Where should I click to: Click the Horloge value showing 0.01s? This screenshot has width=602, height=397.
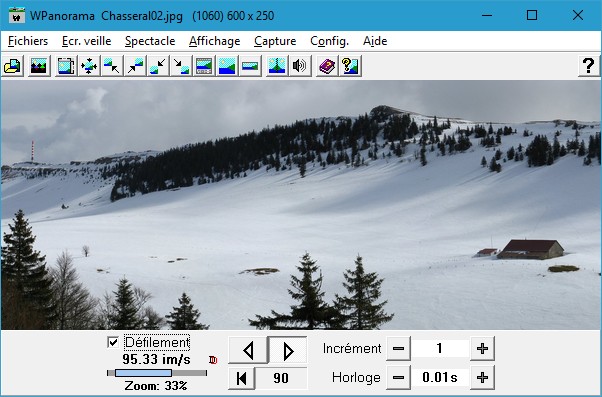(x=440, y=377)
